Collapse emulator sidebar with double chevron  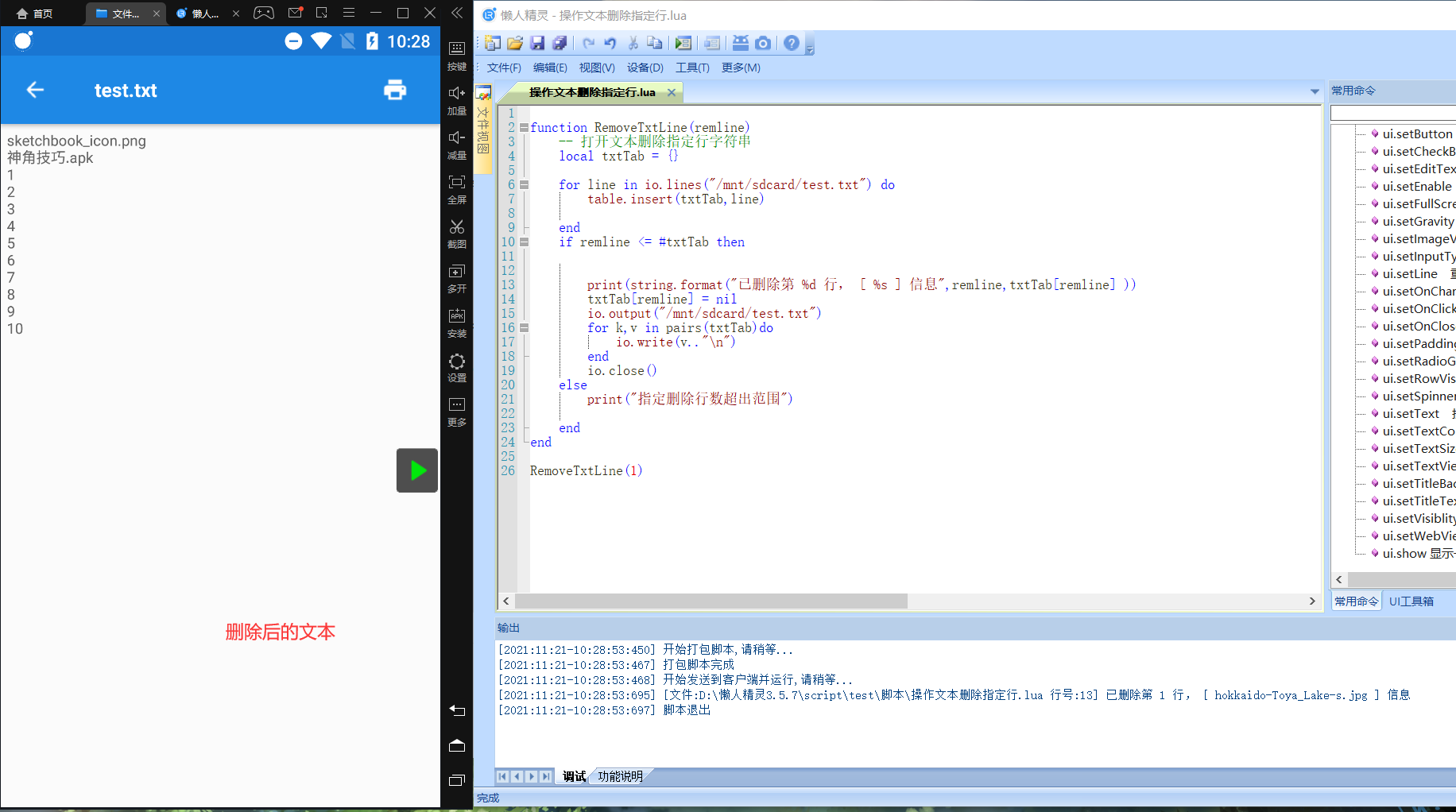[x=457, y=13]
